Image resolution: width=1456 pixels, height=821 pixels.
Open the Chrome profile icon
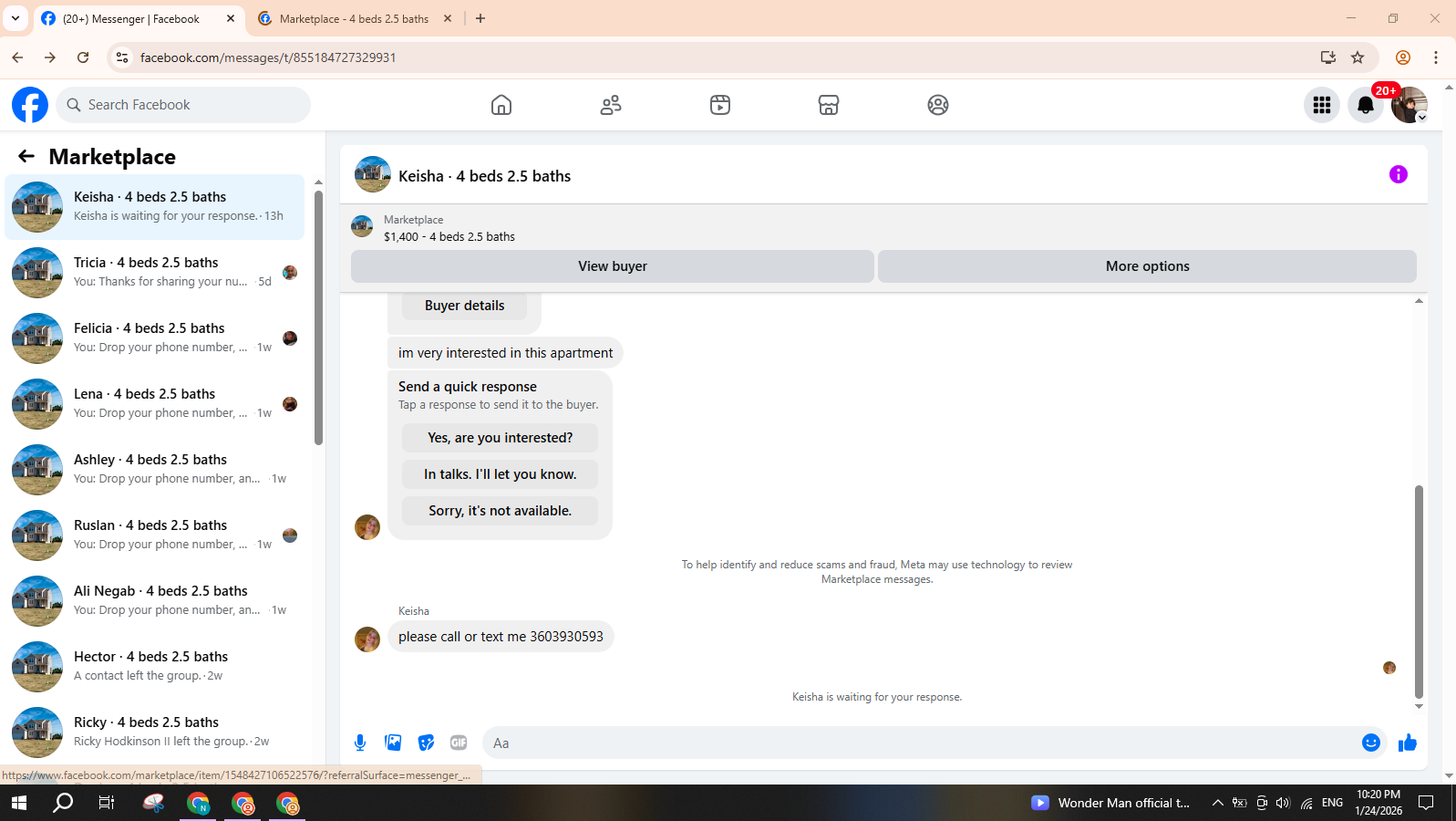(x=1403, y=57)
